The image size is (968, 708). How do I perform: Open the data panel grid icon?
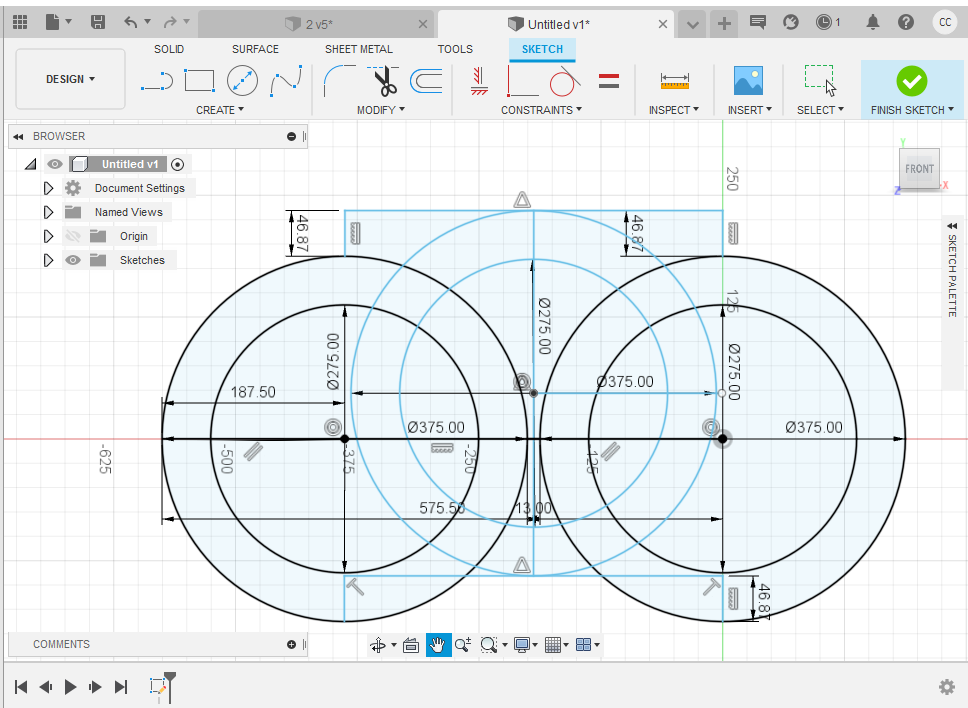[x=20, y=23]
